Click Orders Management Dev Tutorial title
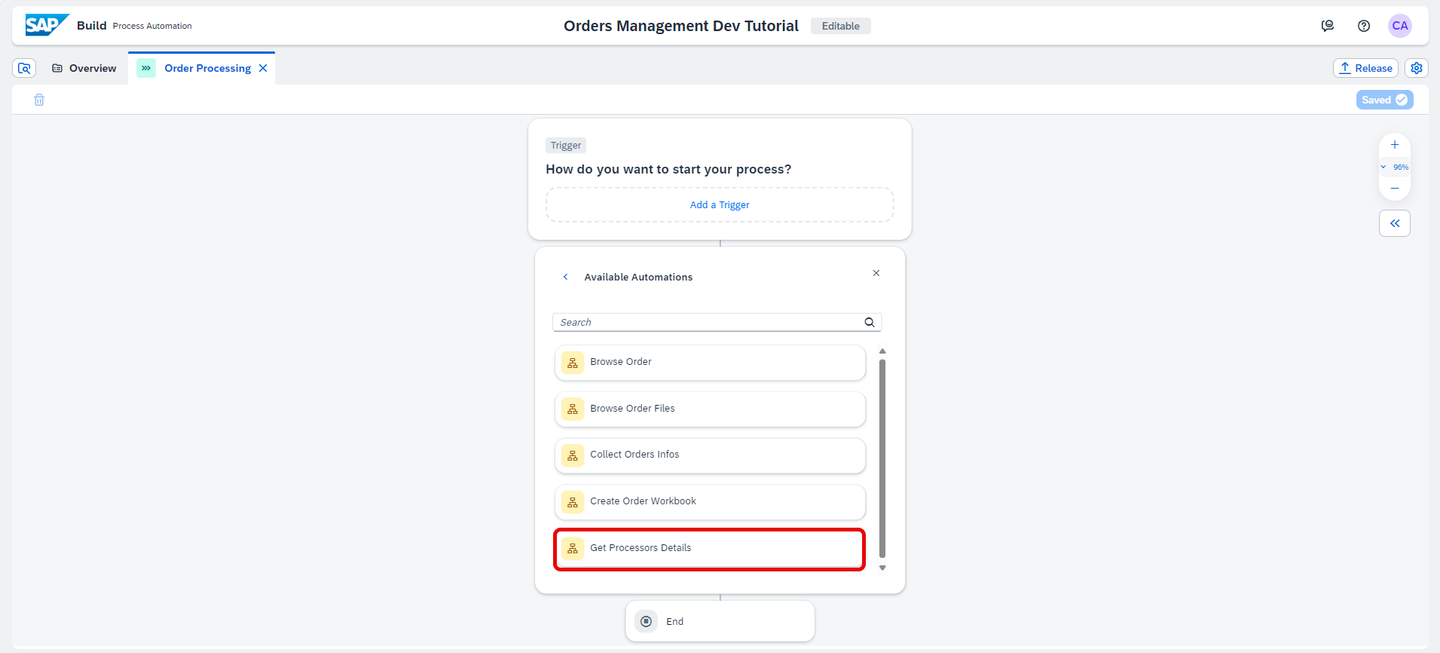The height and width of the screenshot is (653, 1440). pyautogui.click(x=681, y=26)
